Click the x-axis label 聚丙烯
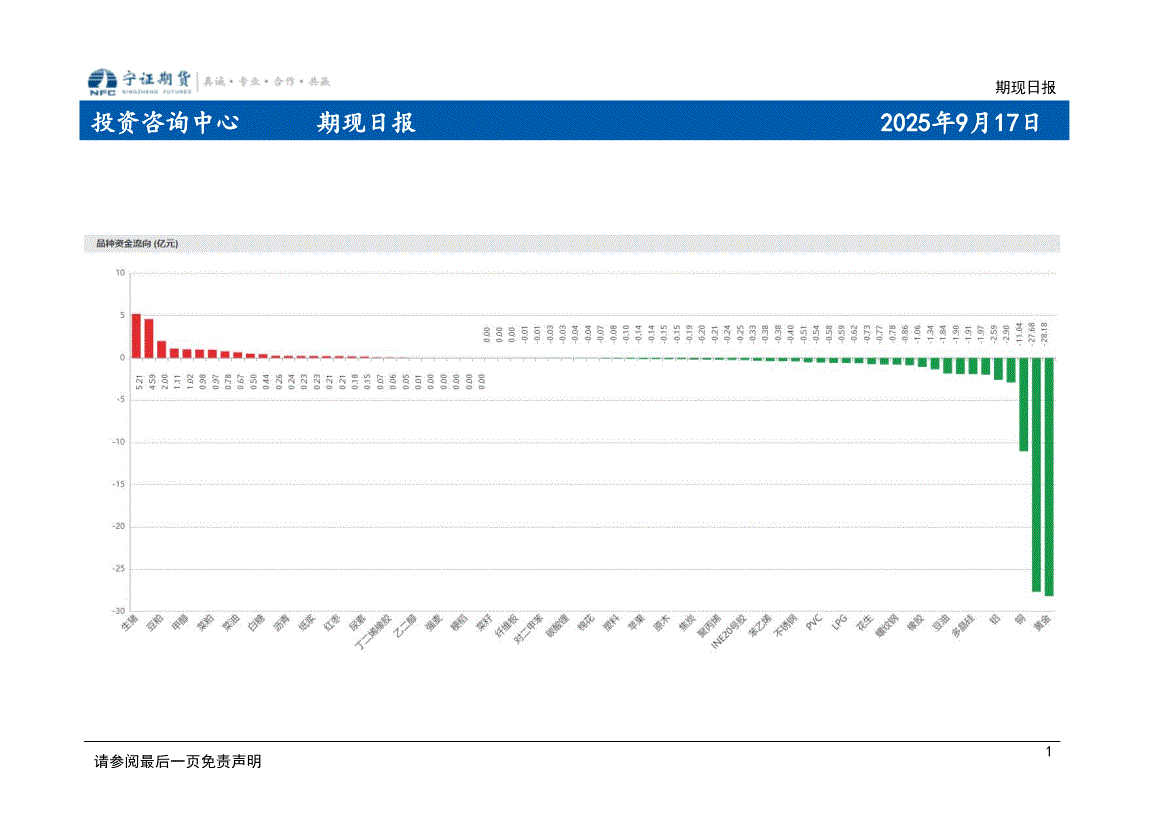The width and height of the screenshot is (1169, 827). click(x=709, y=626)
